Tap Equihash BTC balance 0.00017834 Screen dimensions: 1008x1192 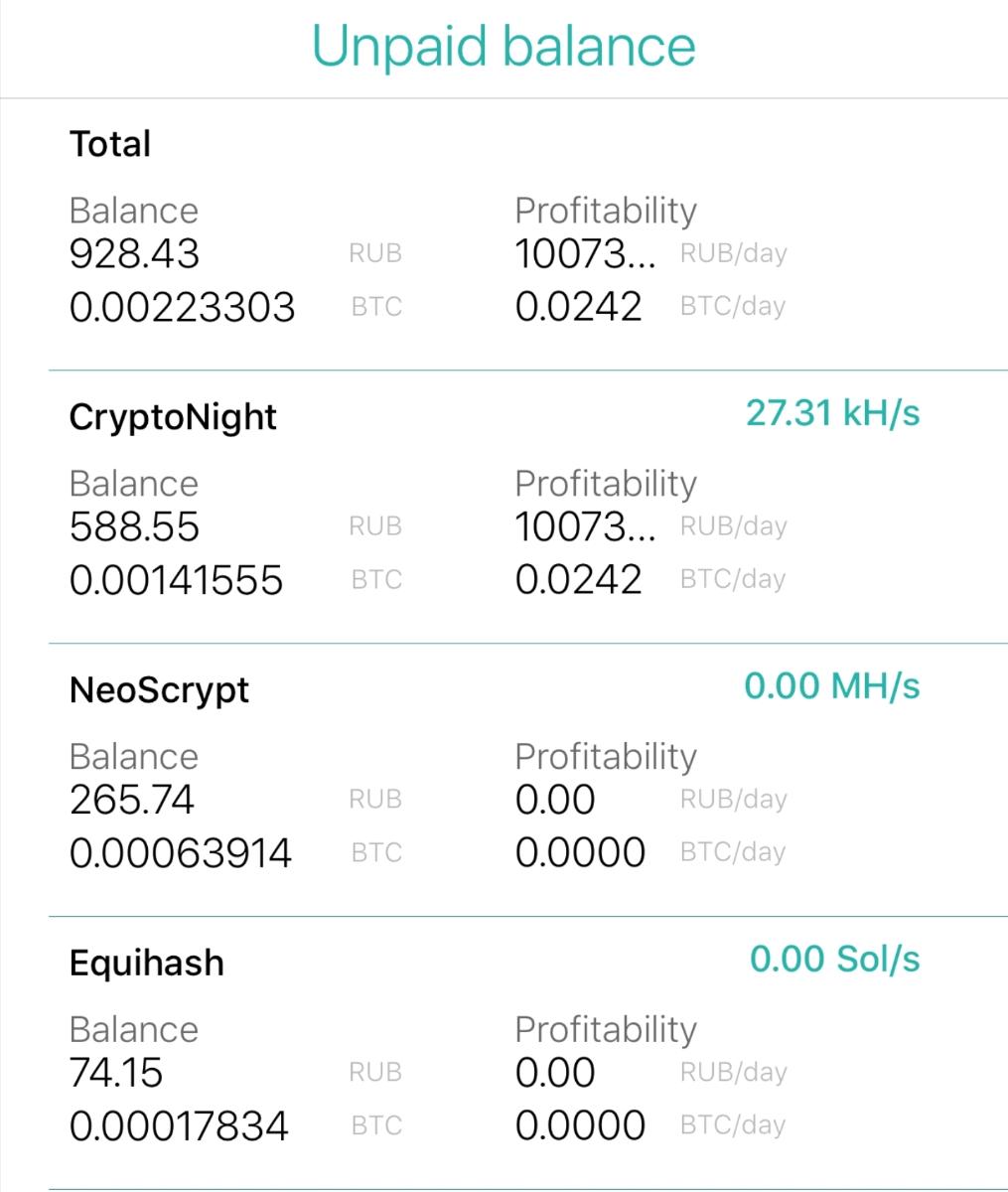tap(179, 1126)
